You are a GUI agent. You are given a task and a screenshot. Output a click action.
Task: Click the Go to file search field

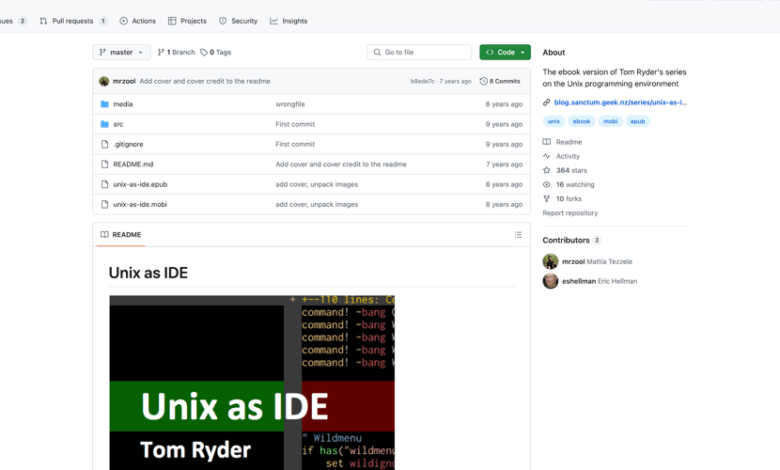pos(419,52)
